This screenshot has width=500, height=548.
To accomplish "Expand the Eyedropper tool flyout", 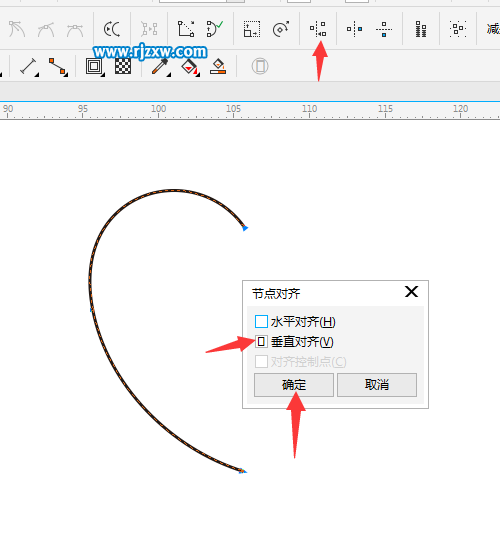I will pyautogui.click(x=161, y=66).
